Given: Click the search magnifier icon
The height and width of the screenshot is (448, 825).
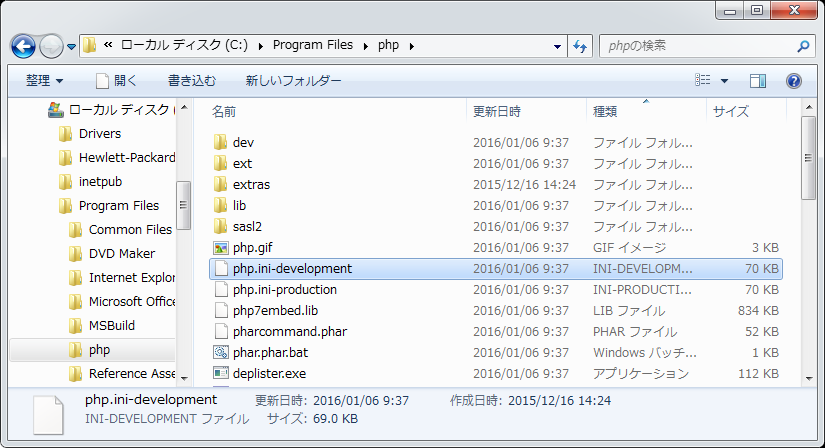Looking at the screenshot, I should [803, 46].
